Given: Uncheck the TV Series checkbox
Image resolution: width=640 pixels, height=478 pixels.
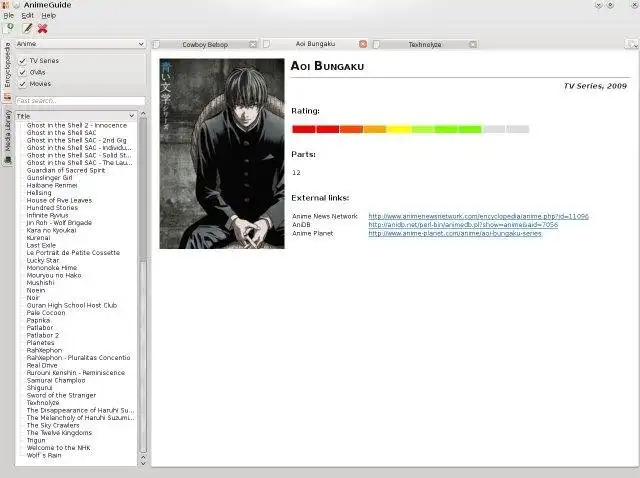Looking at the screenshot, I should [x=22, y=61].
